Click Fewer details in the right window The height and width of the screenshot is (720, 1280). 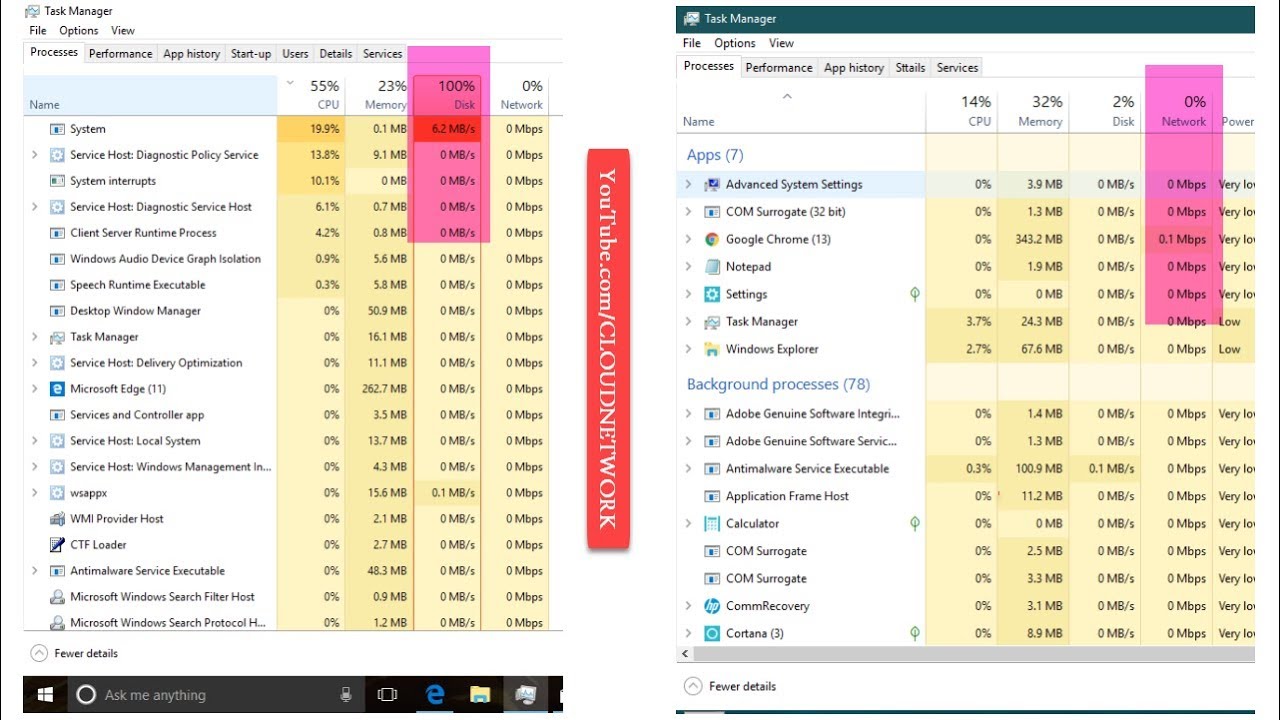[x=731, y=686]
